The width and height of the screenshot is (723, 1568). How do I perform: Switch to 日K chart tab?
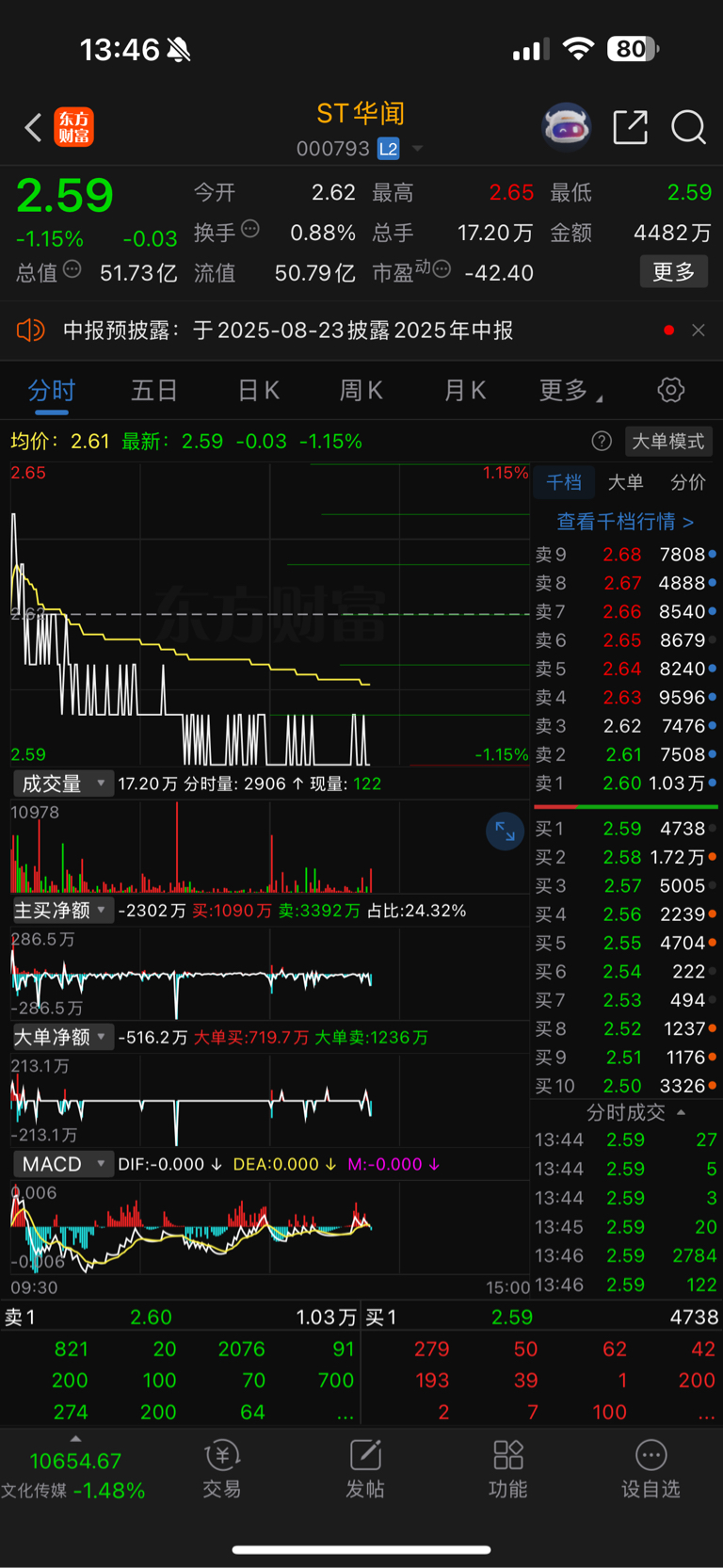click(258, 391)
